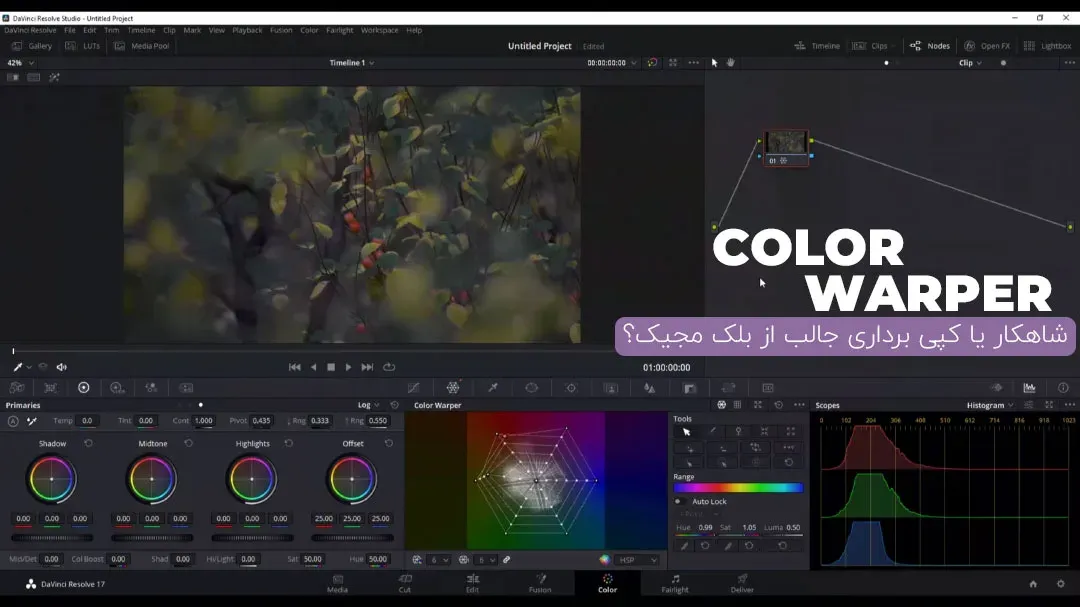
Task: Open the Help menu
Action: tap(414, 30)
